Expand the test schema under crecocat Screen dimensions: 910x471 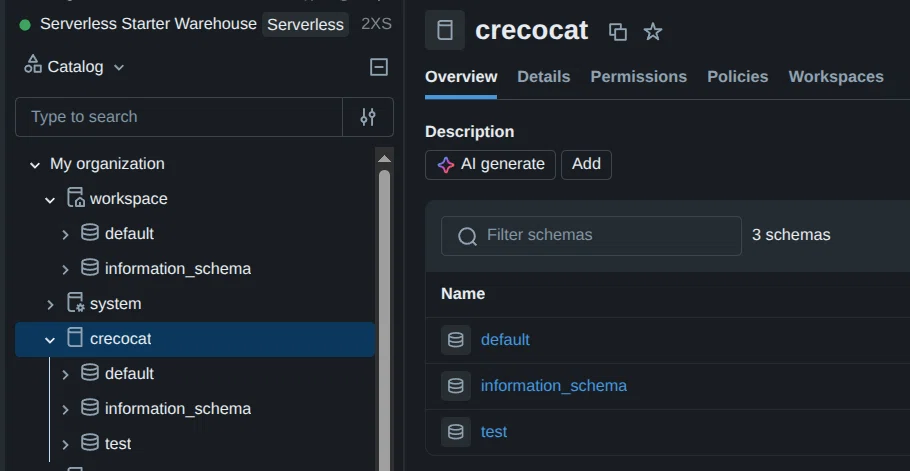(x=65, y=445)
